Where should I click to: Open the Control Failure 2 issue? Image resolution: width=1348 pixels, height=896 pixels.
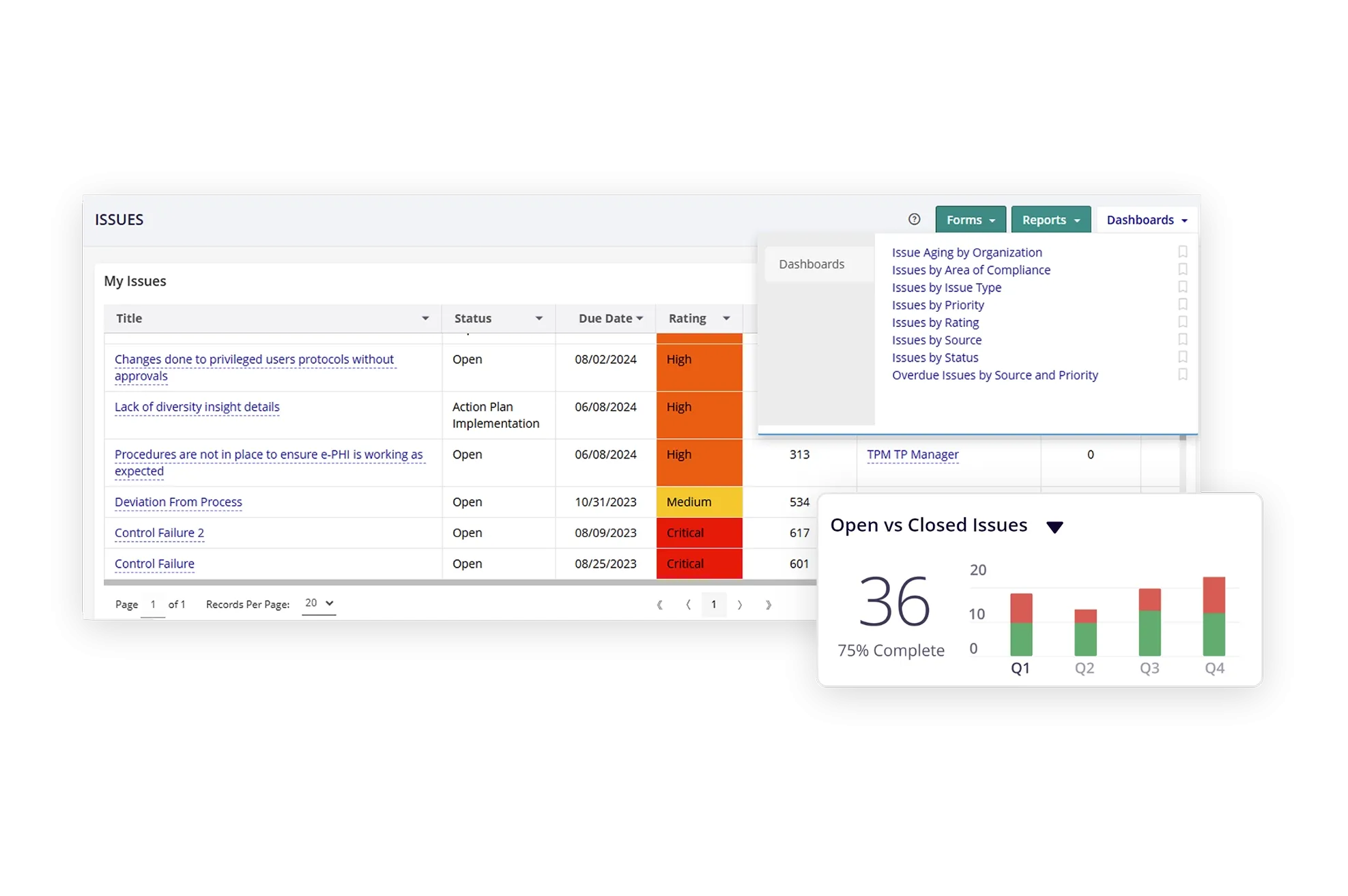pyautogui.click(x=159, y=533)
